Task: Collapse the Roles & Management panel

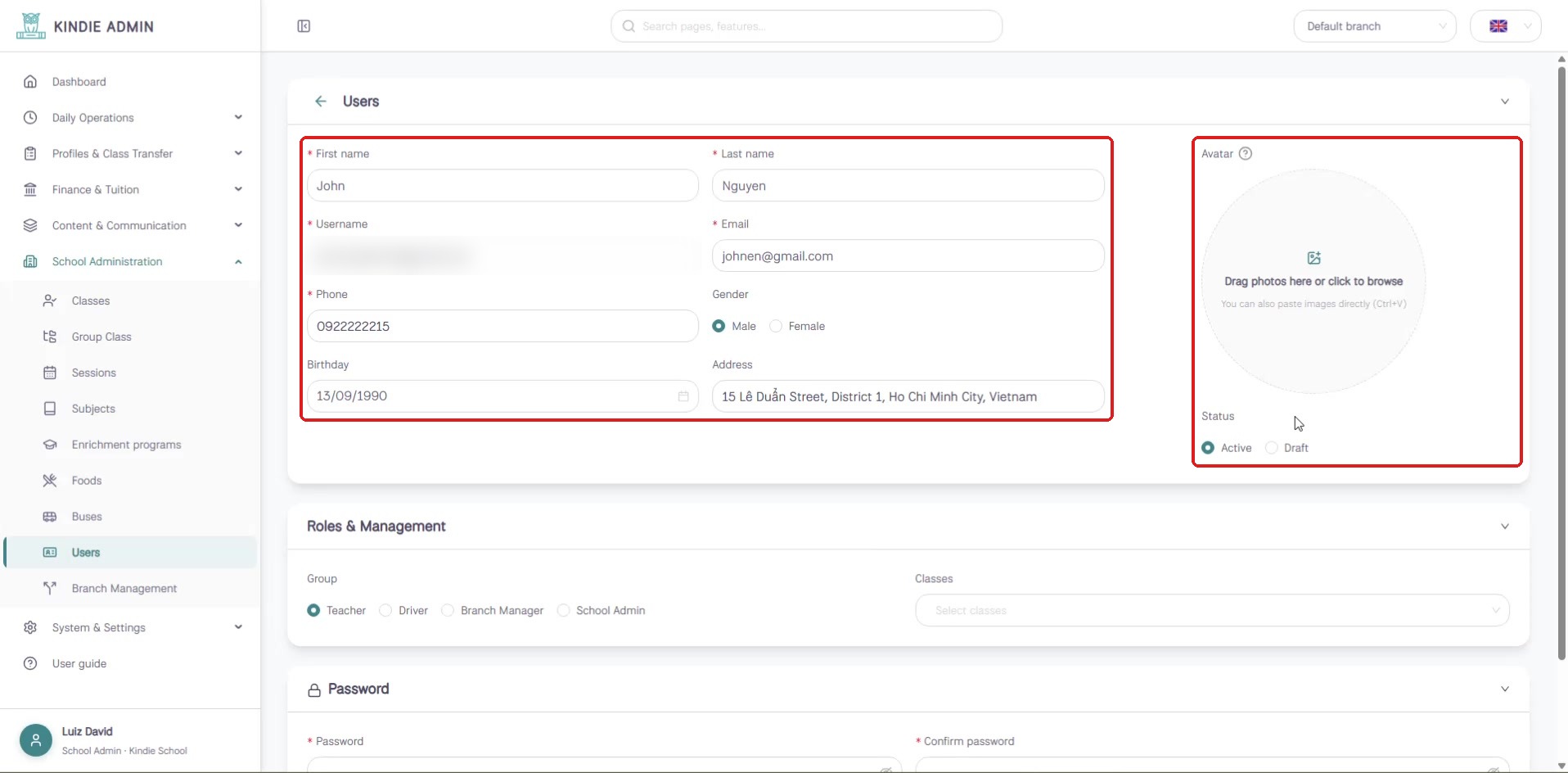Action: pyautogui.click(x=1504, y=527)
